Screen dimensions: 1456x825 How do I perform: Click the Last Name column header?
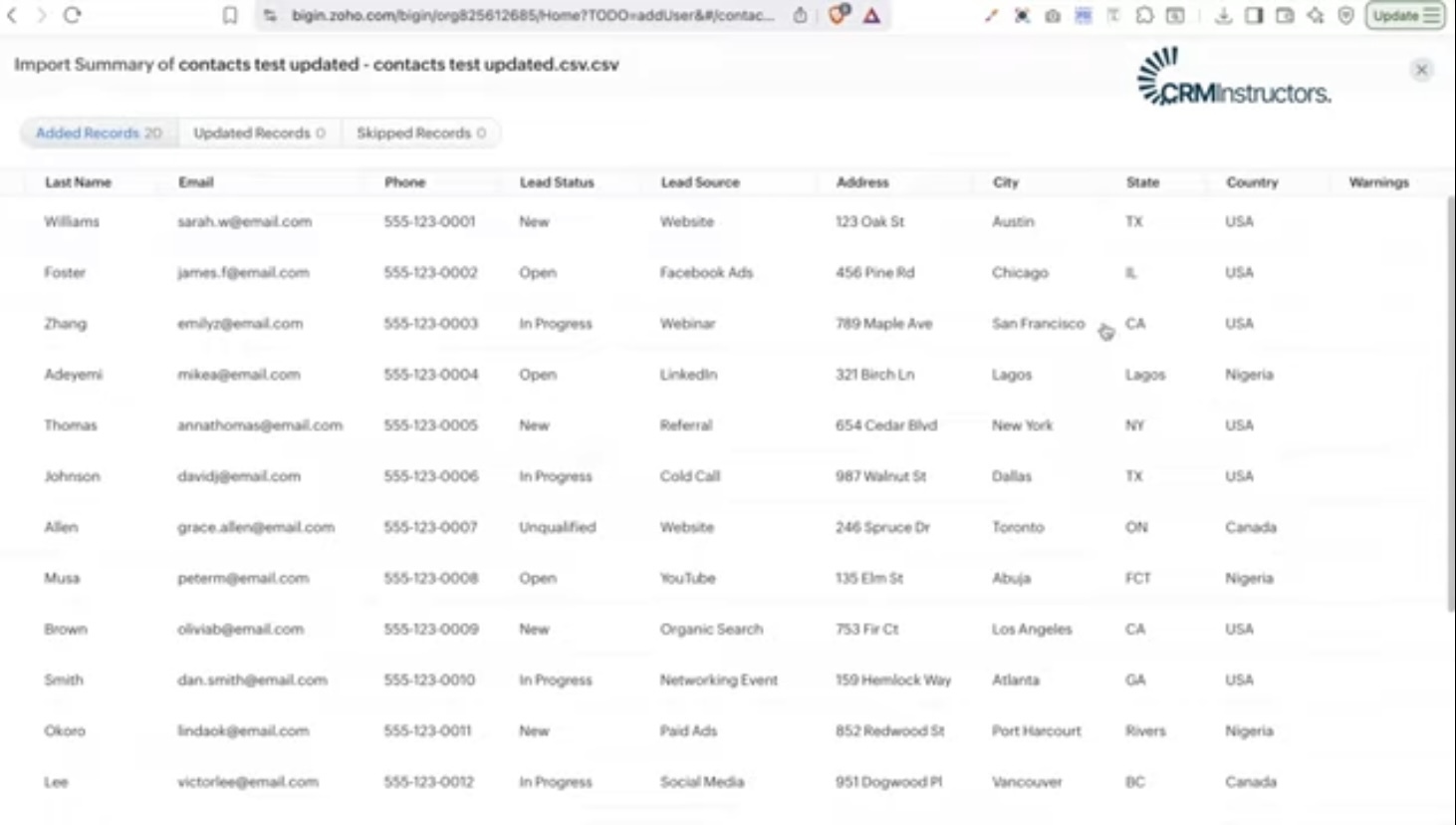click(78, 182)
